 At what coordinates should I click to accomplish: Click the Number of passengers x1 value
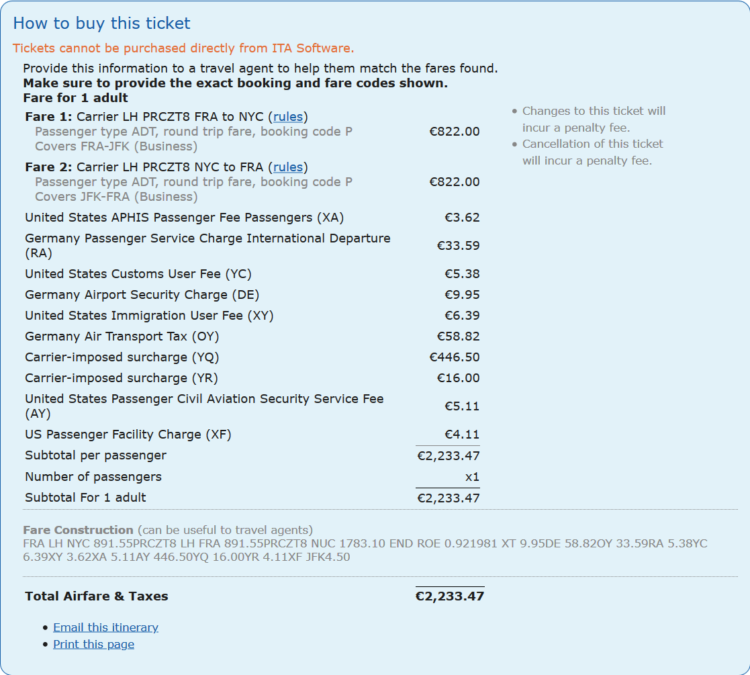tap(472, 477)
